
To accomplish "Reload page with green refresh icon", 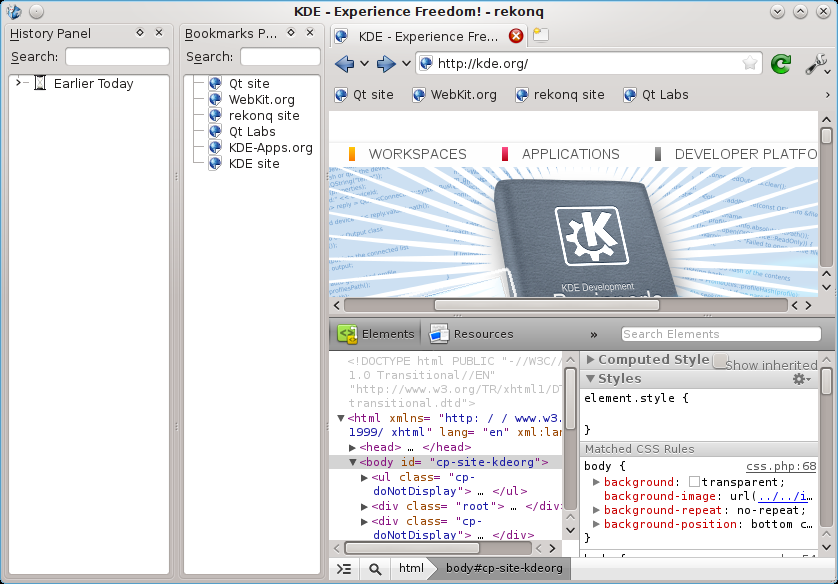I will [x=781, y=64].
